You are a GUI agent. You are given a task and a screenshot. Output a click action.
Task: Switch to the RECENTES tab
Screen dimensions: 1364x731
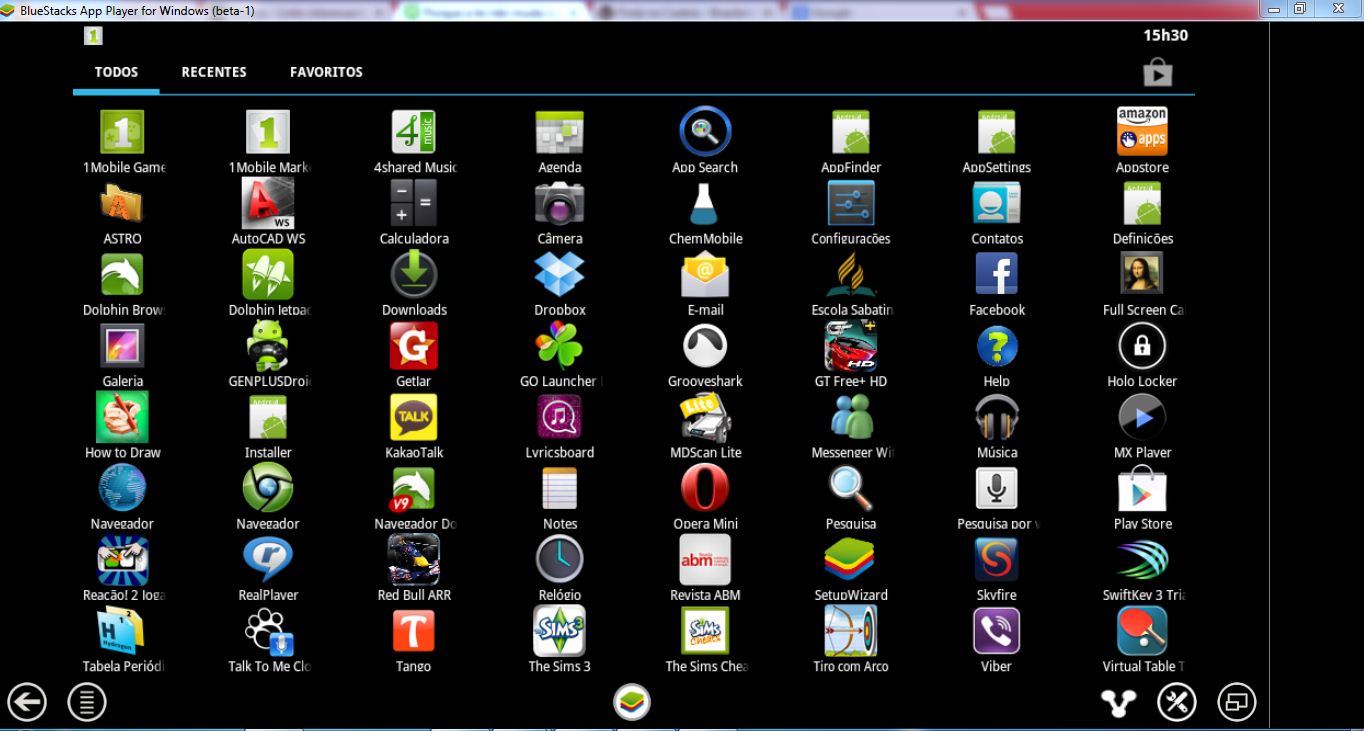coord(214,72)
